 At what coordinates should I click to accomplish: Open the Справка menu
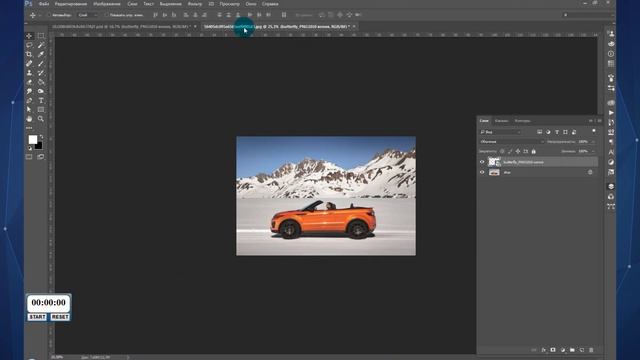[x=270, y=4]
